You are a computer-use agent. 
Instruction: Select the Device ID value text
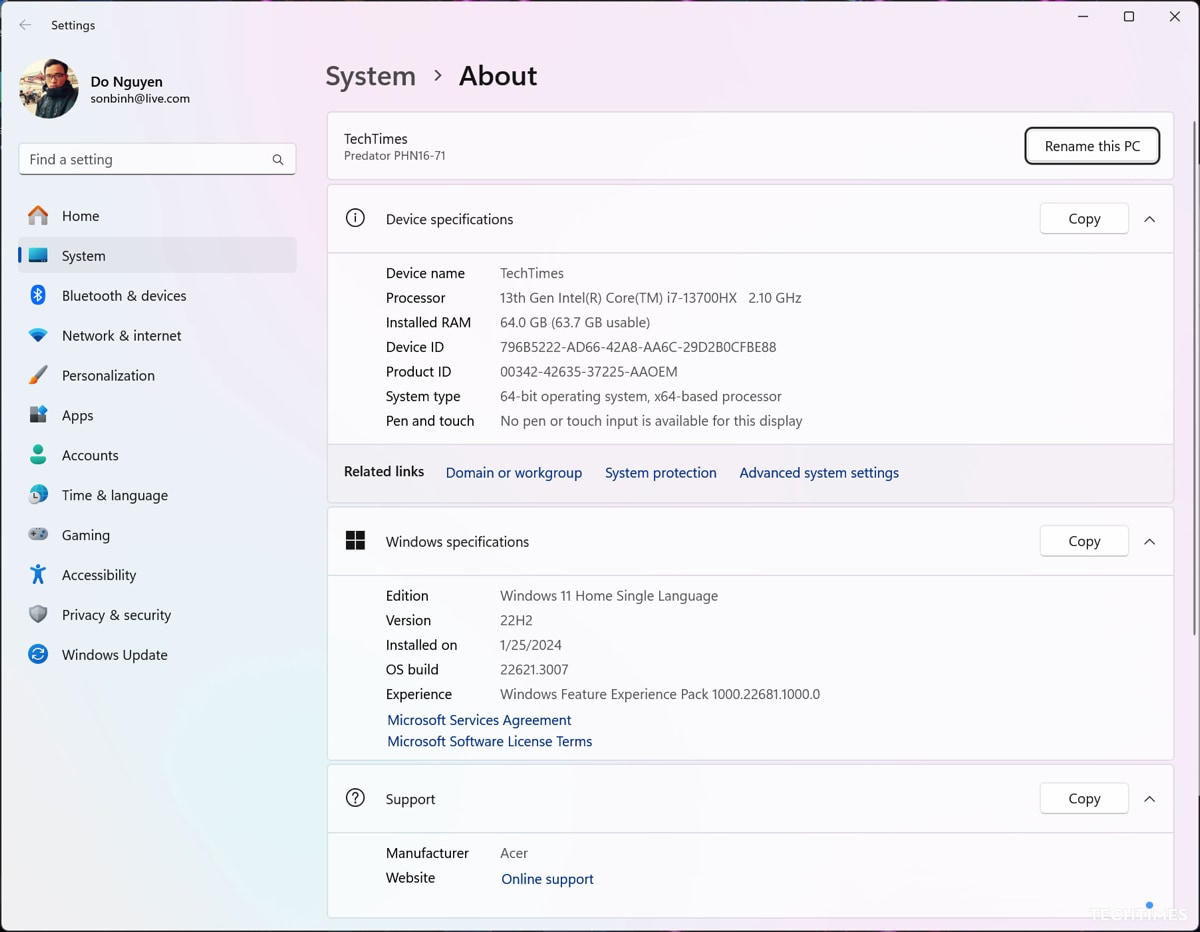pos(638,347)
